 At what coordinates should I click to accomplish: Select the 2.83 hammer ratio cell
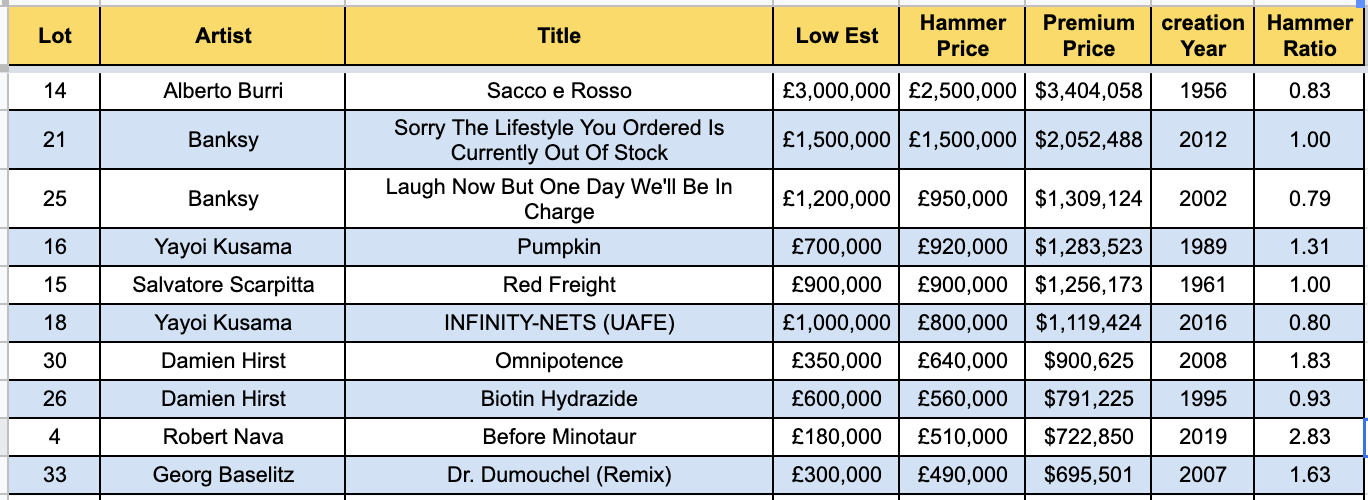(x=1310, y=437)
